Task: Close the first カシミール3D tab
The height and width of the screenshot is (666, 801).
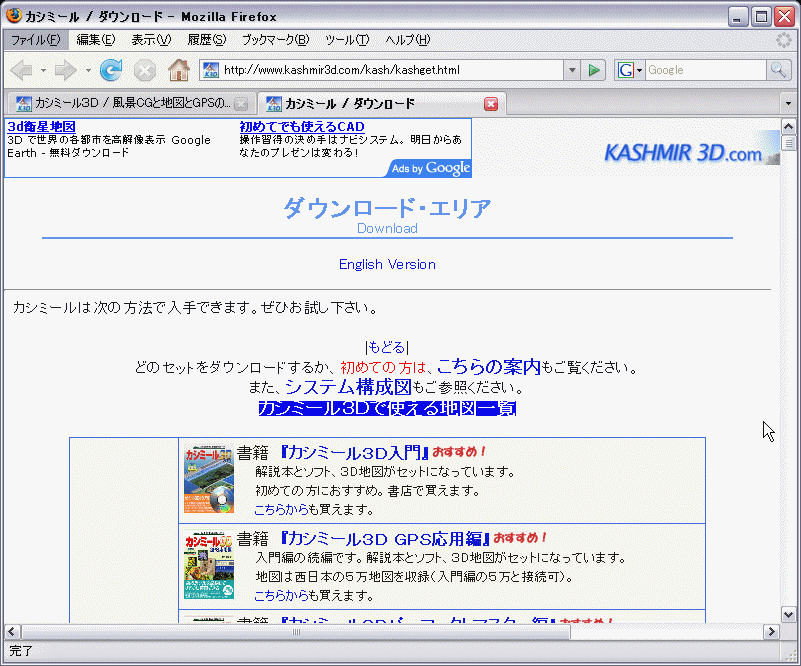Action: click(x=241, y=104)
